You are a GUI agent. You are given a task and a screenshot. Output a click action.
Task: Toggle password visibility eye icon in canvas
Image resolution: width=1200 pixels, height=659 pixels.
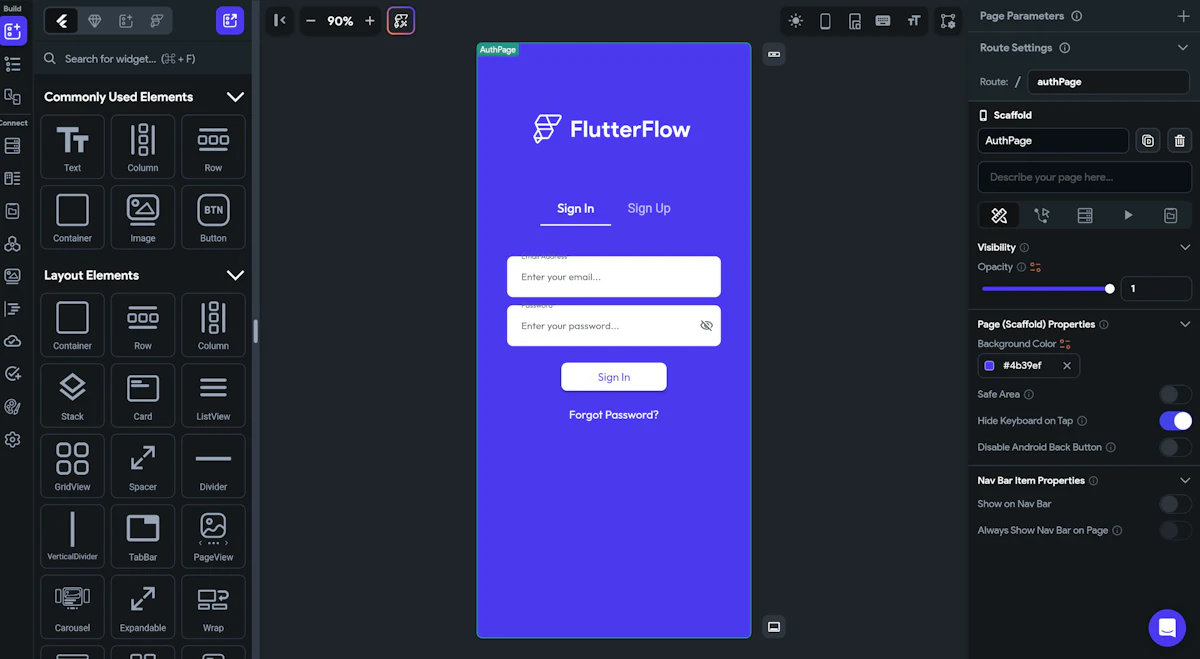[706, 326]
